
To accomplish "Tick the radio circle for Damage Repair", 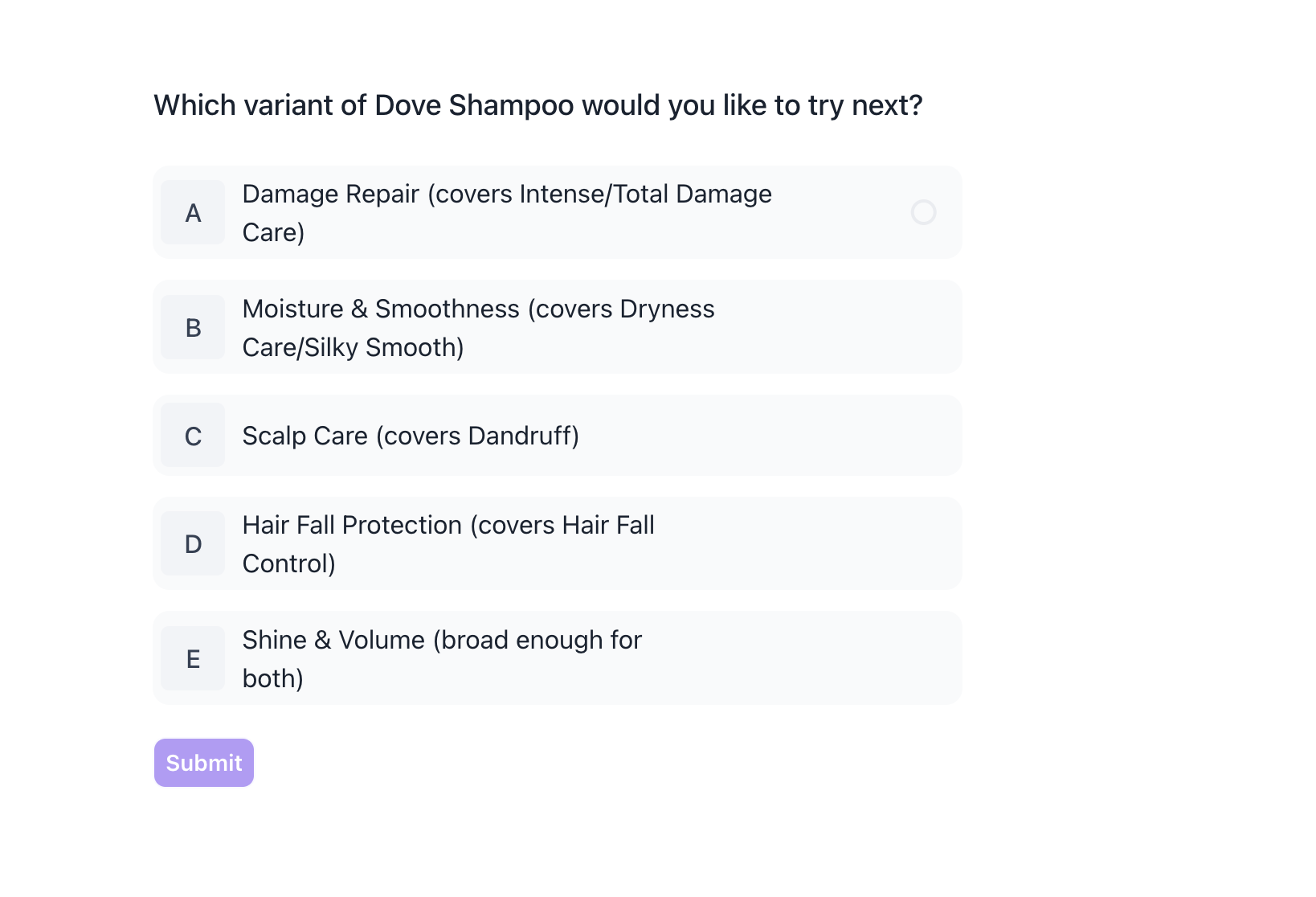I will coord(923,212).
